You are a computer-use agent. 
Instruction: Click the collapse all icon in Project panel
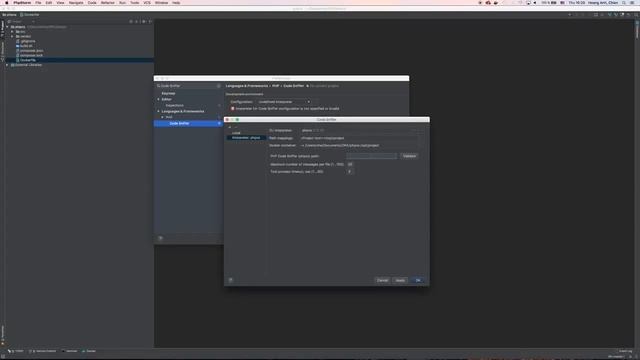137,21
